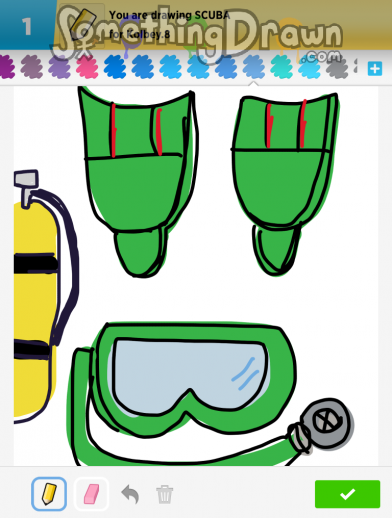Select the deep purple swatch at the palette start

point(7,67)
